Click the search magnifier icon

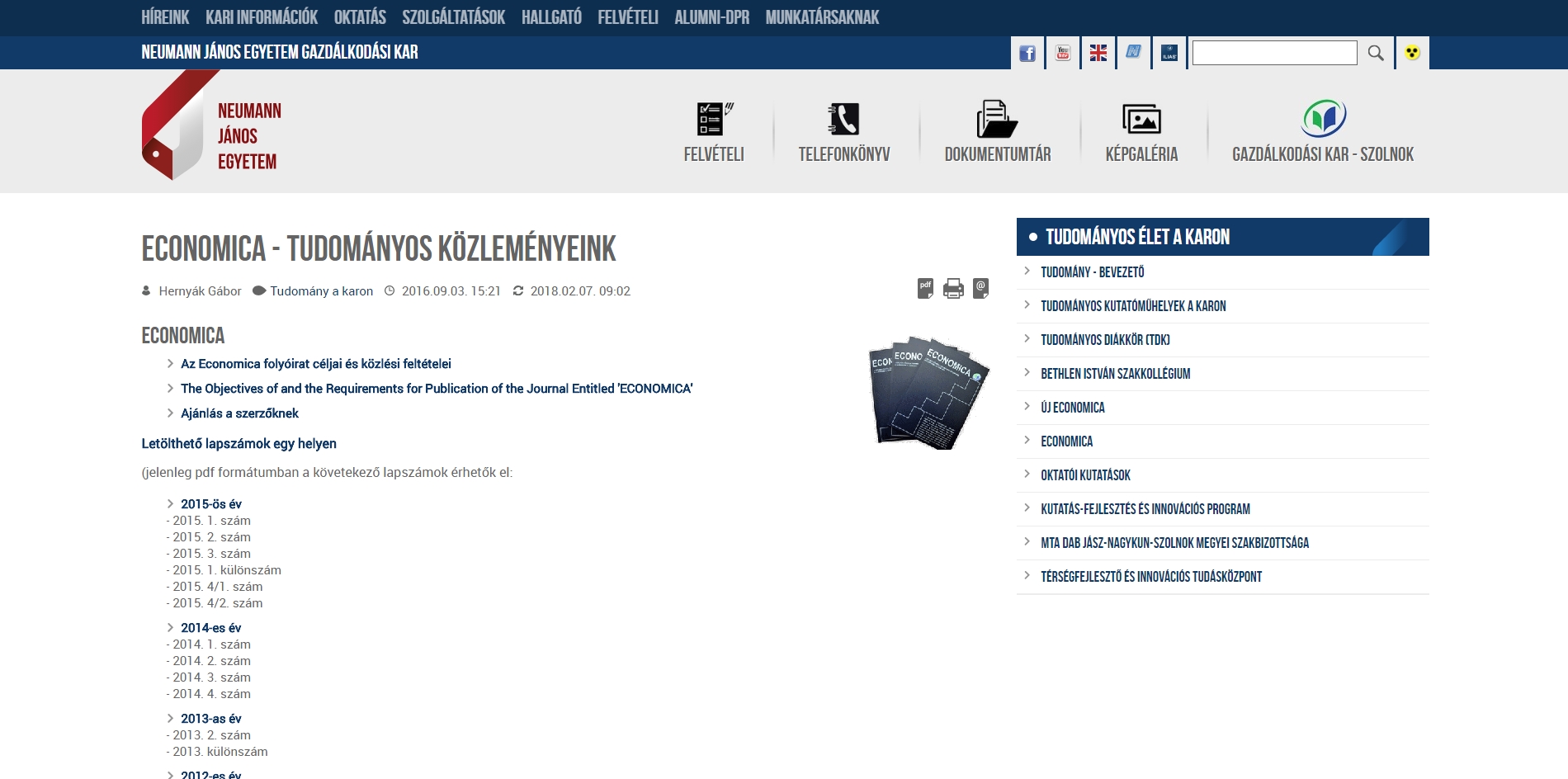(1376, 53)
